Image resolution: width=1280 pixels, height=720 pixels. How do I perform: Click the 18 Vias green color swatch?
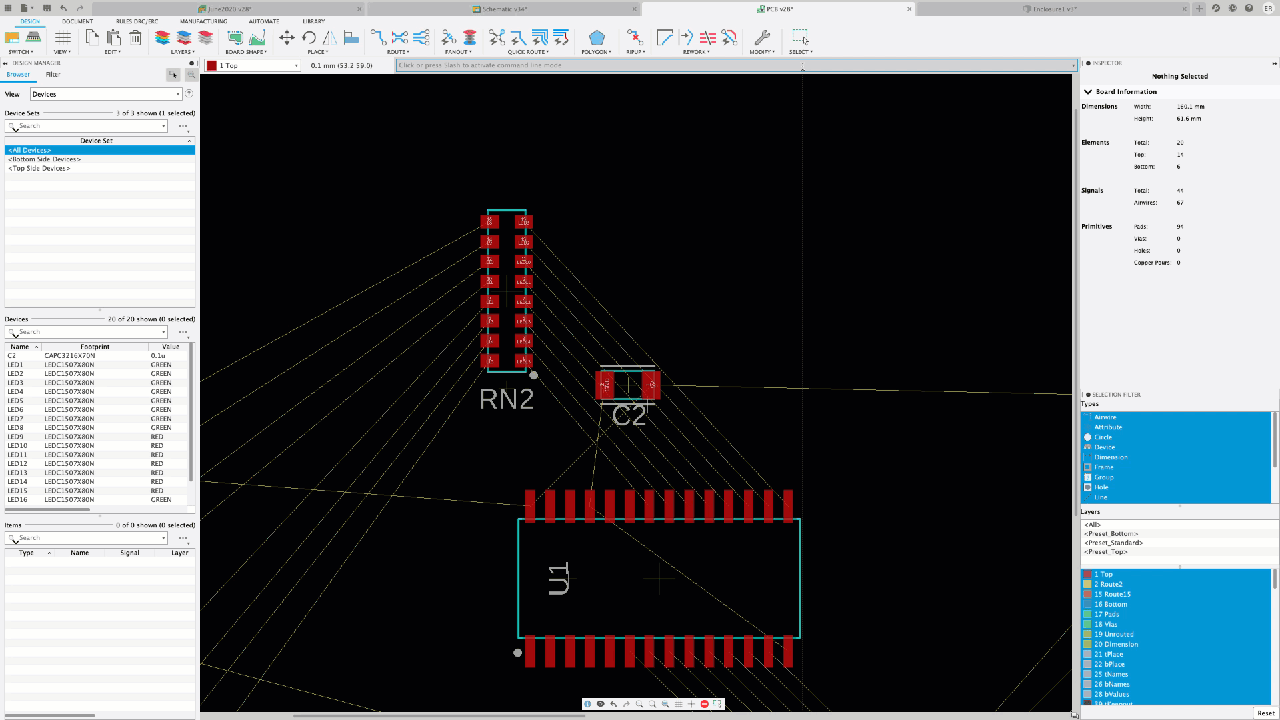pyautogui.click(x=1087, y=624)
